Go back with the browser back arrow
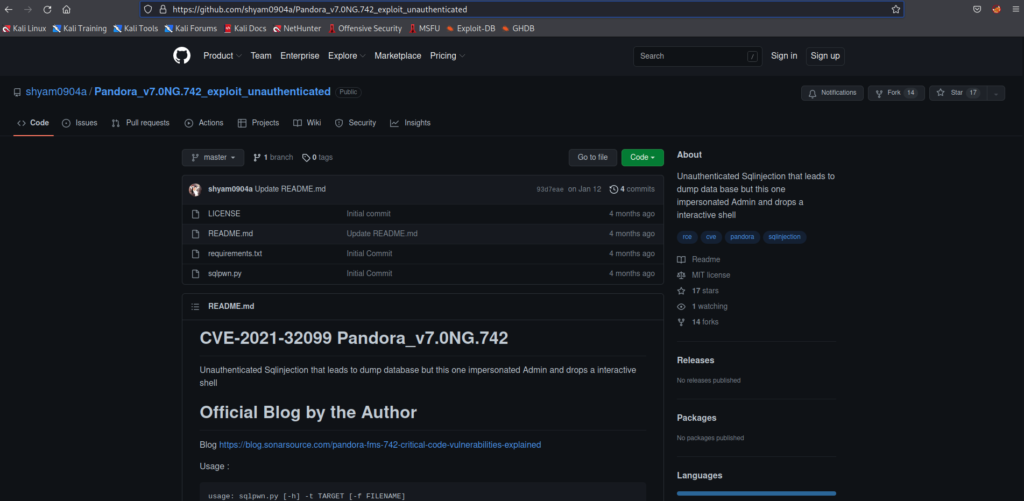Viewport: 1024px width, 501px height. pyautogui.click(x=8, y=10)
